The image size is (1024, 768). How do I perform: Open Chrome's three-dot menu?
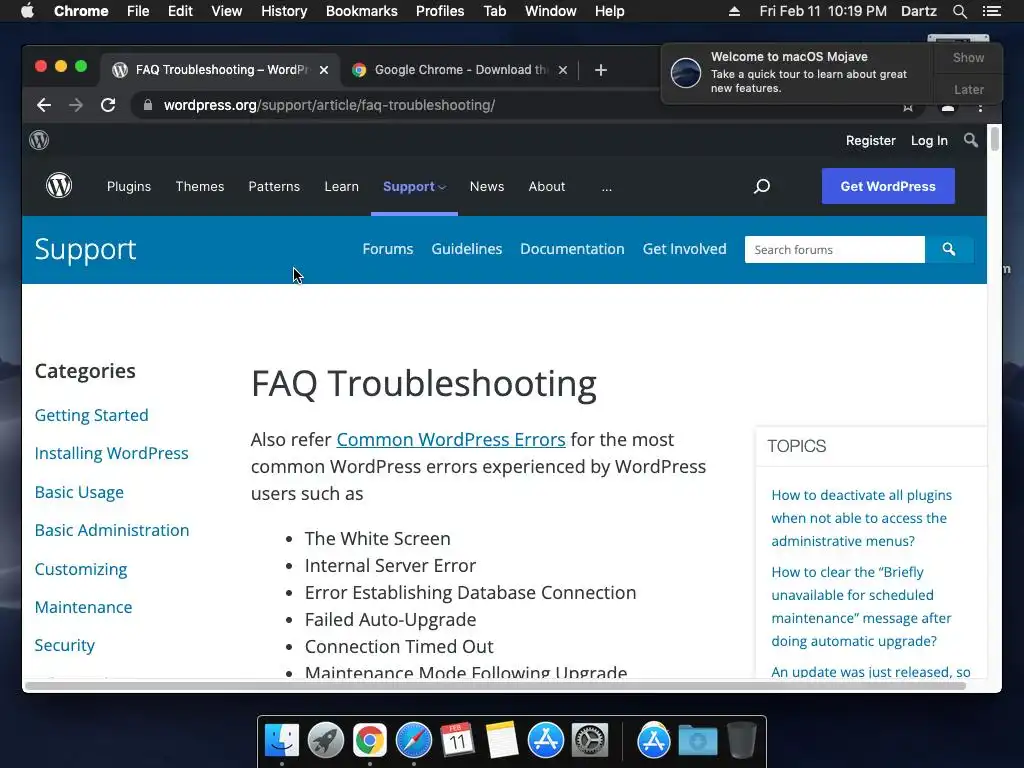[x=980, y=108]
